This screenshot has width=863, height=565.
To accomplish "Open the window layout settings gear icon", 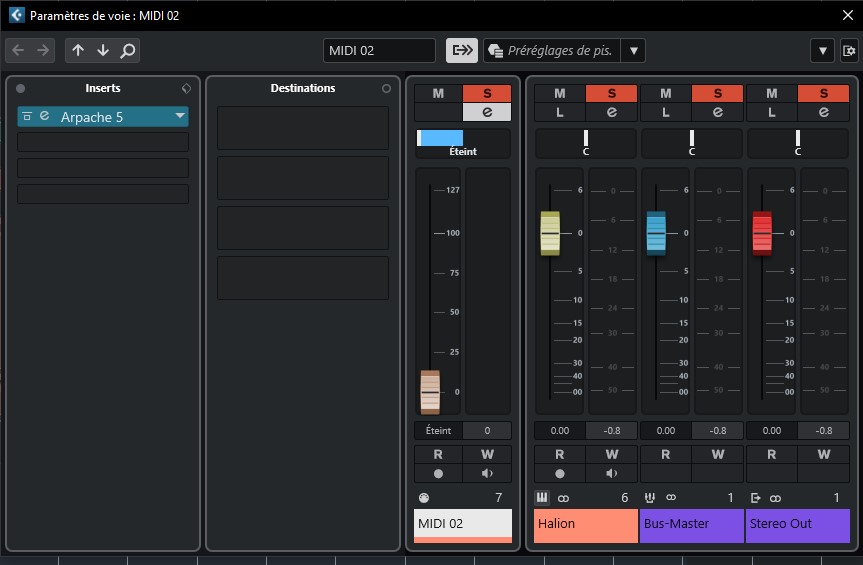I will coord(849,51).
